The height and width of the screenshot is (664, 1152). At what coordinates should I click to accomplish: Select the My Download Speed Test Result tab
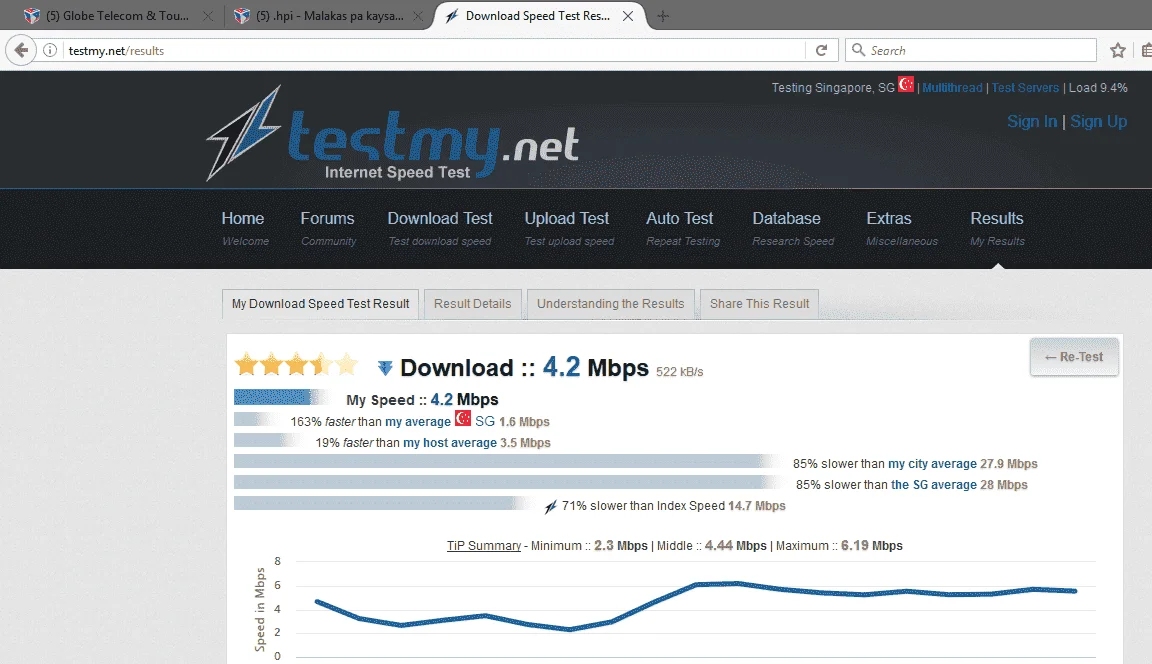pyautogui.click(x=320, y=303)
